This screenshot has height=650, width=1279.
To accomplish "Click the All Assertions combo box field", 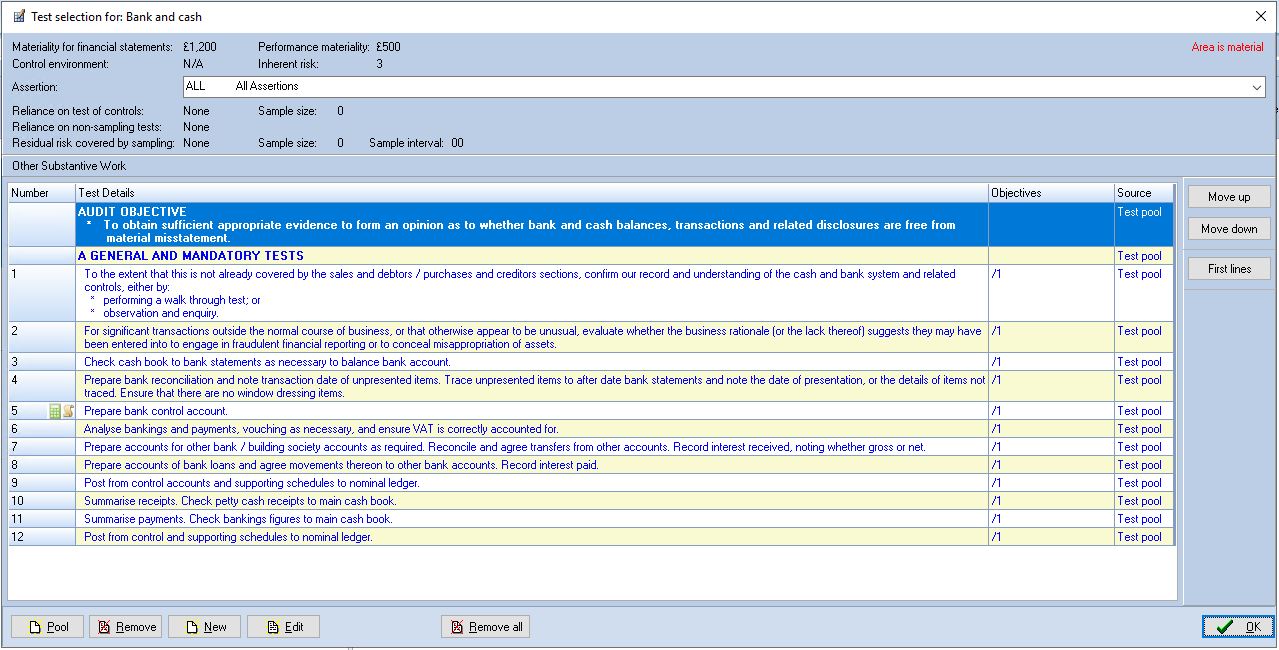I will point(724,87).
